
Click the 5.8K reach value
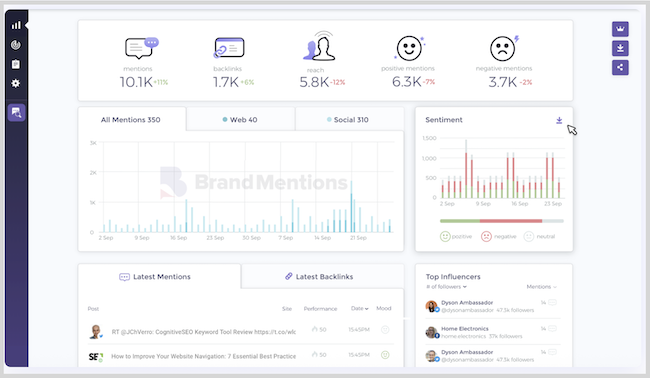click(314, 82)
